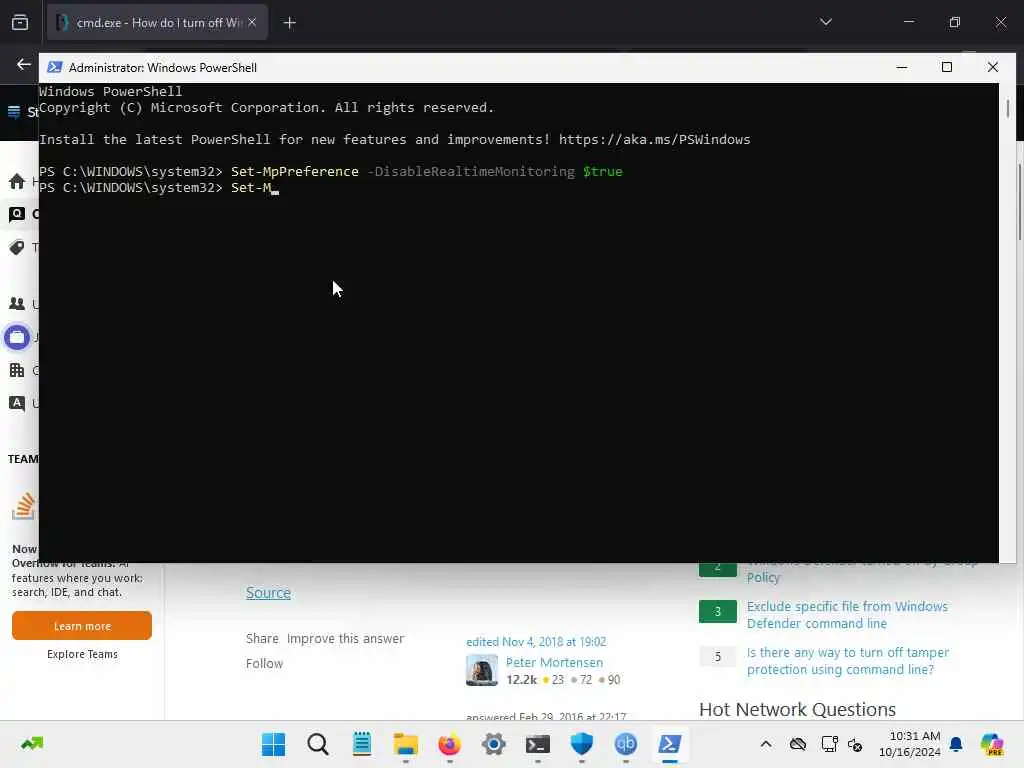Open Users icon in site sidebar
The image size is (1024, 768).
pyautogui.click(x=17, y=304)
